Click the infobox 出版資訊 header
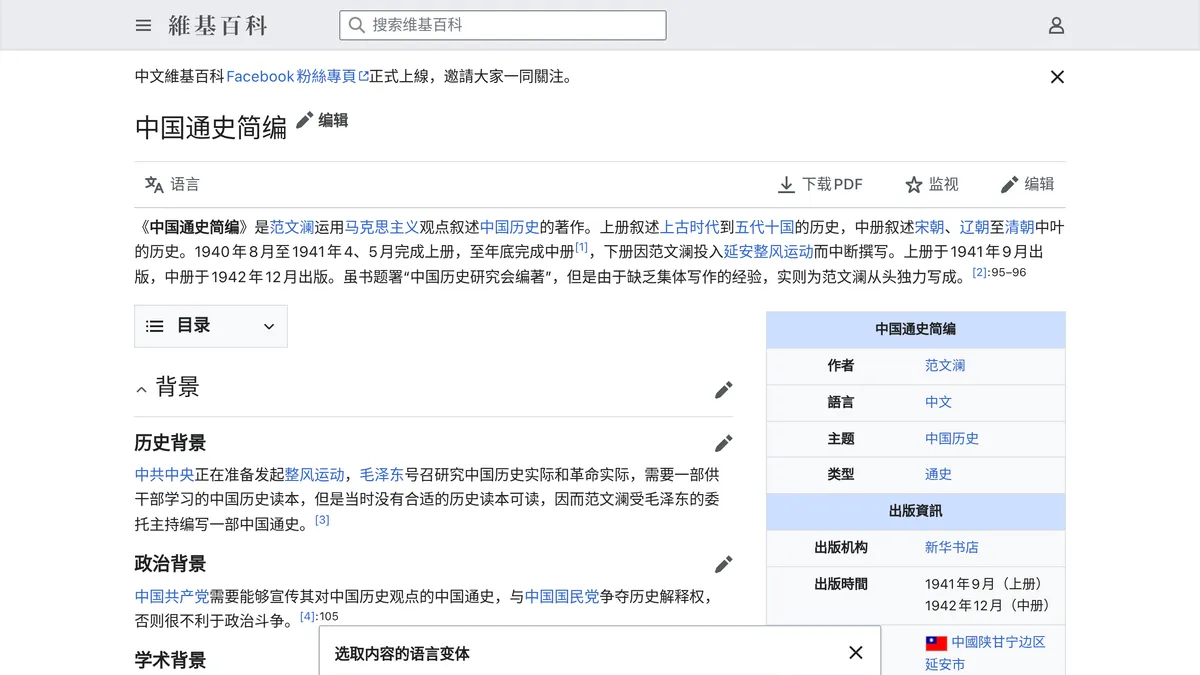 (x=916, y=511)
